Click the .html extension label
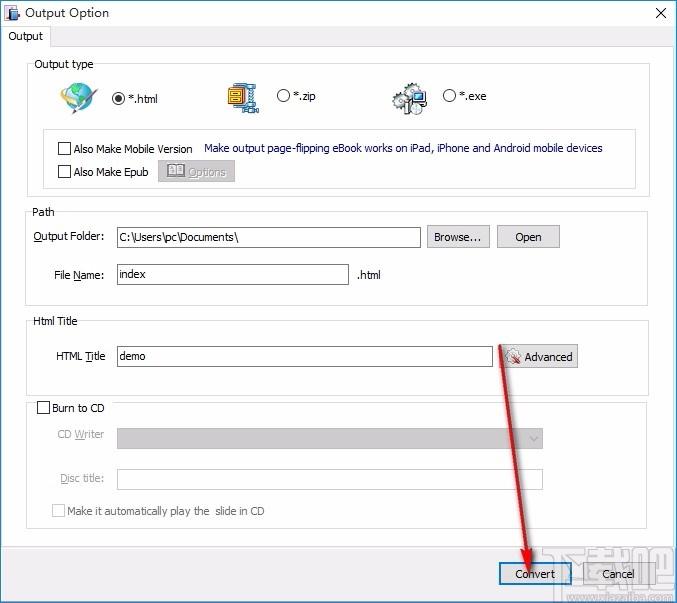The width and height of the screenshot is (677, 603). click(x=369, y=275)
